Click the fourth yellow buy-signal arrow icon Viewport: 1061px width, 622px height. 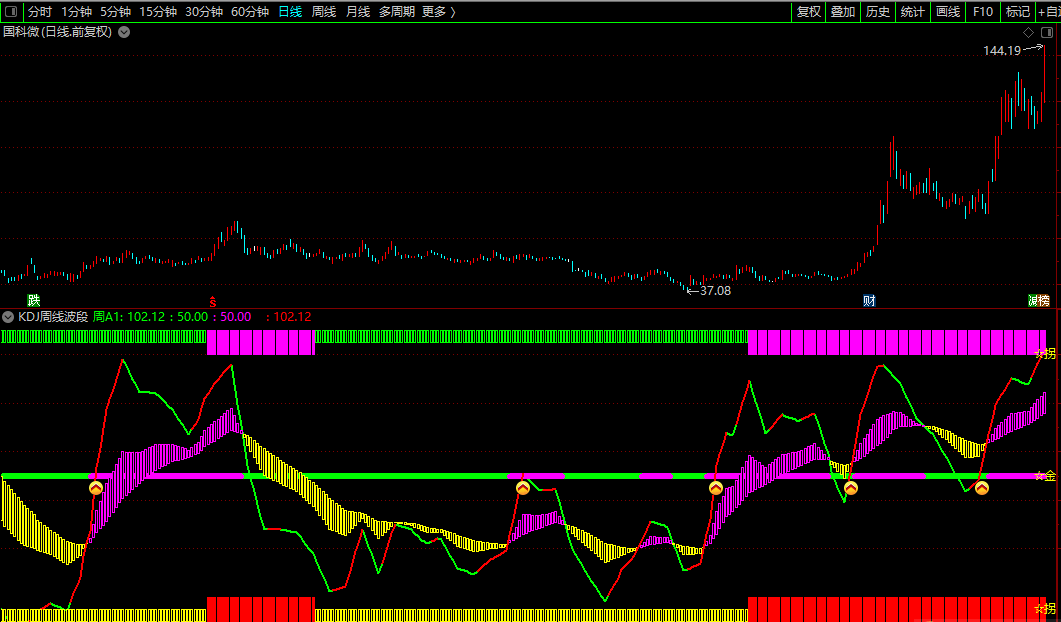(x=851, y=488)
